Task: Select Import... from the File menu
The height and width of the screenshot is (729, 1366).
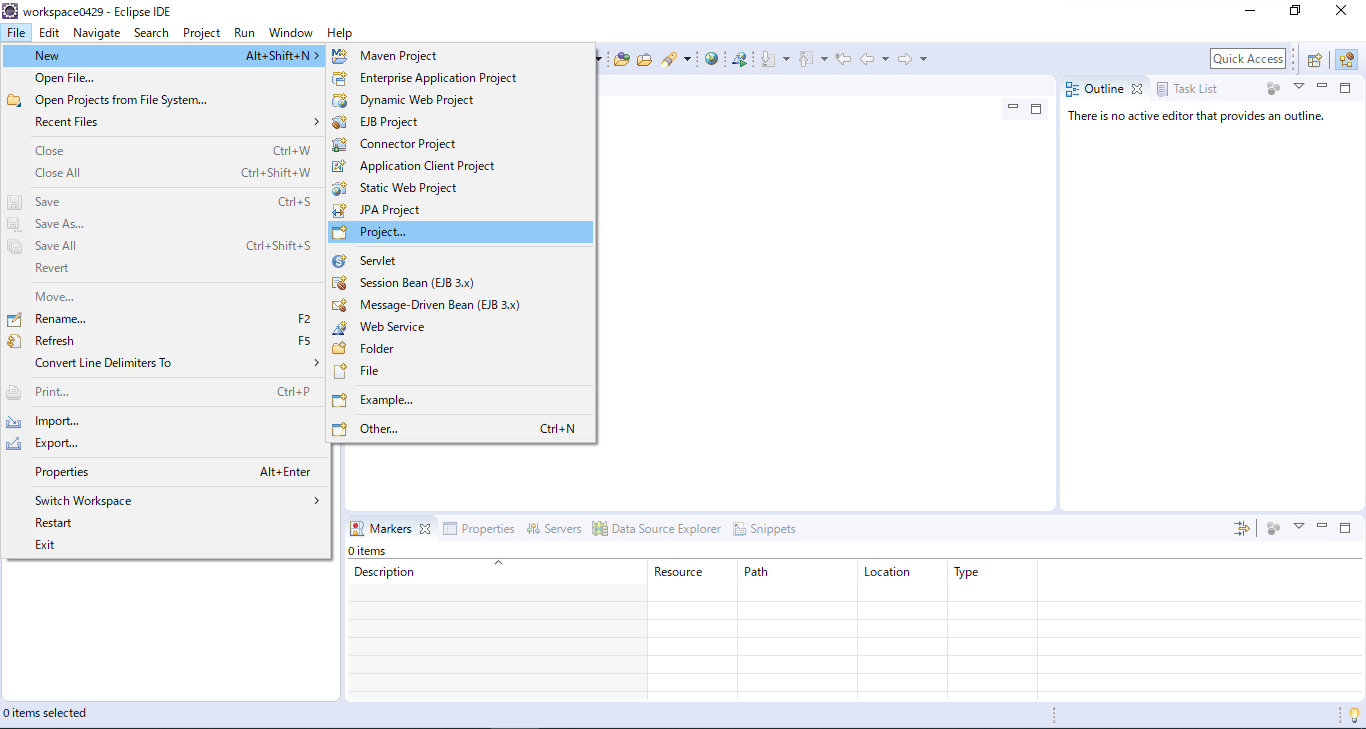Action: pyautogui.click(x=164, y=421)
